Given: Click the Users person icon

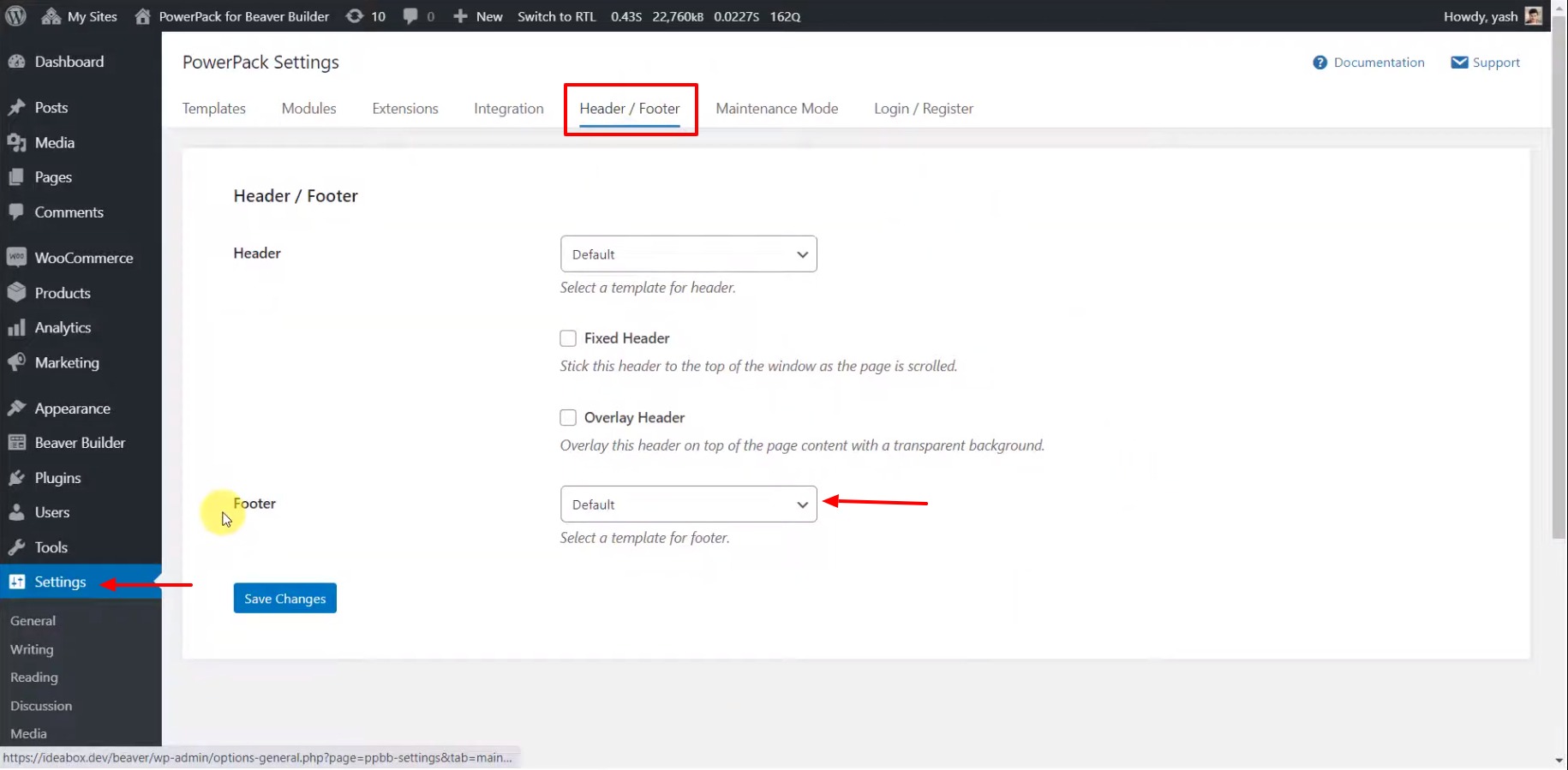Looking at the screenshot, I should coord(16,512).
